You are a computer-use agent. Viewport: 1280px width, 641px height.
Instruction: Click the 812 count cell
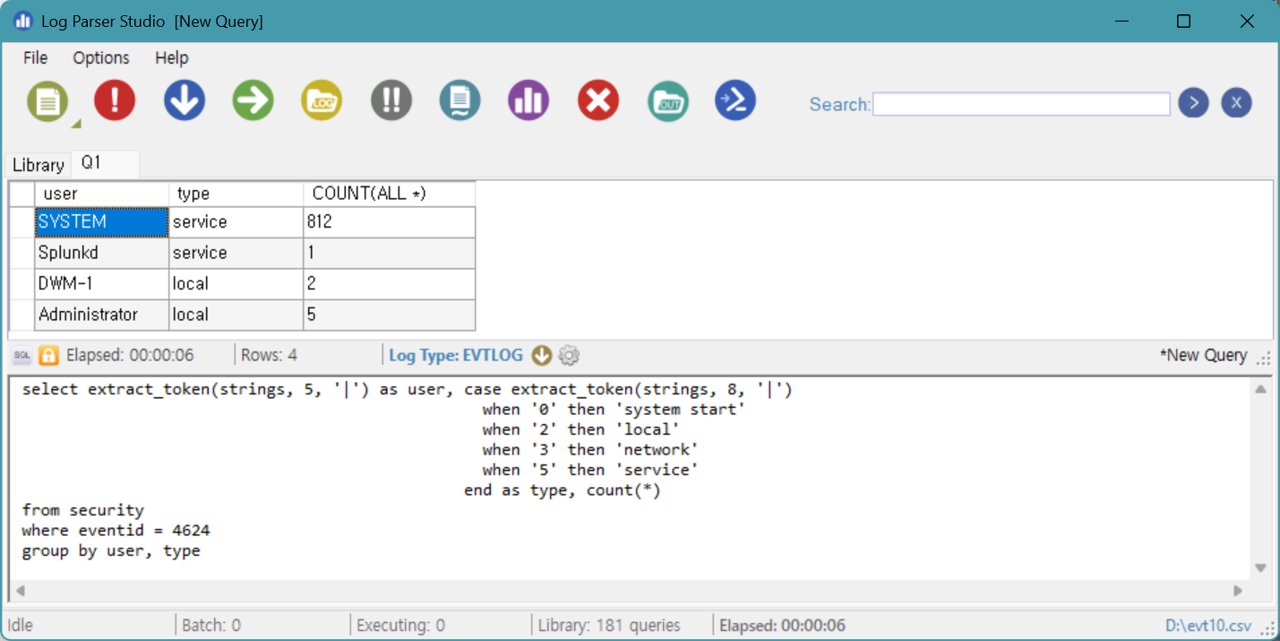tap(389, 222)
